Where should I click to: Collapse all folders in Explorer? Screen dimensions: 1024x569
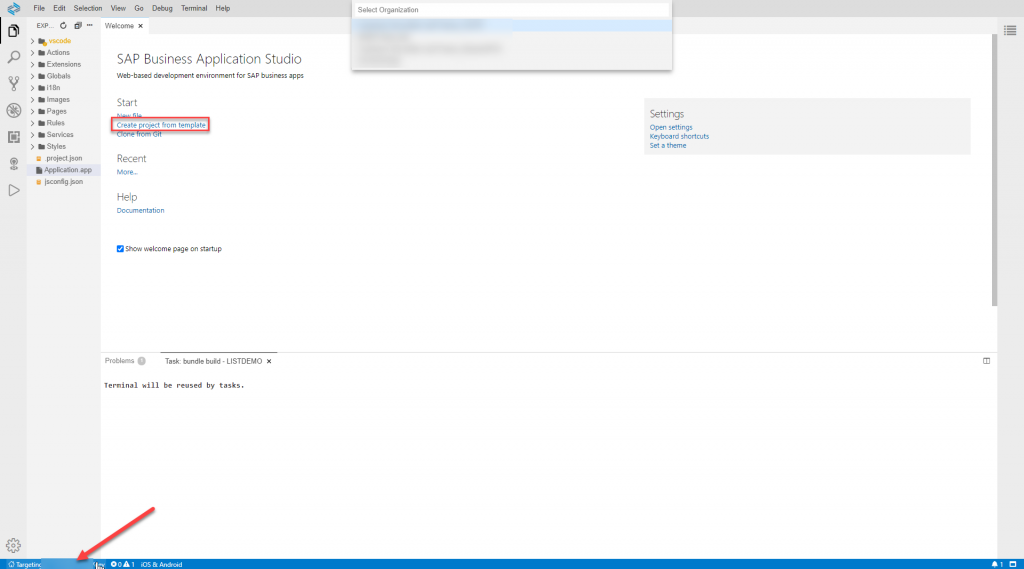(x=78, y=25)
